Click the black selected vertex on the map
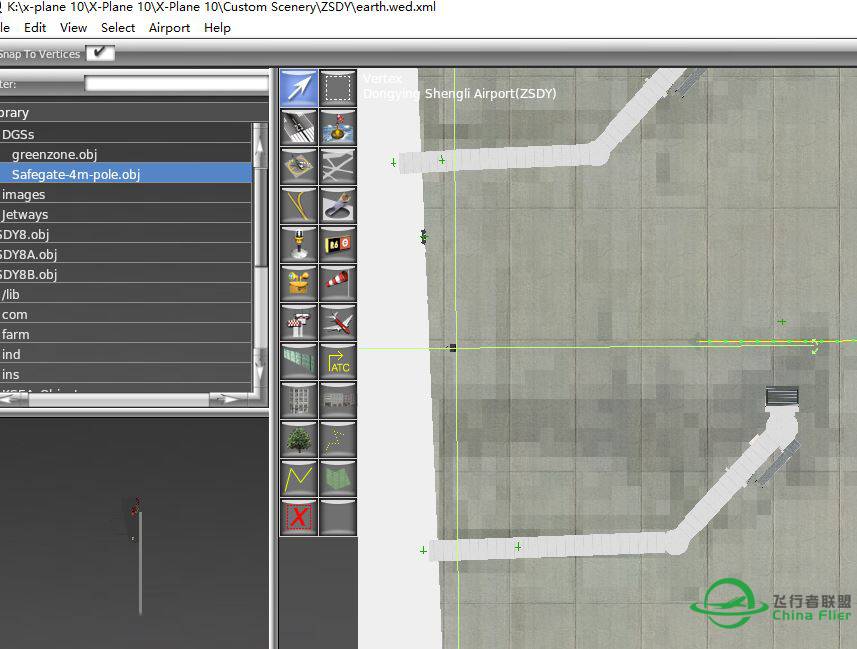 point(453,348)
